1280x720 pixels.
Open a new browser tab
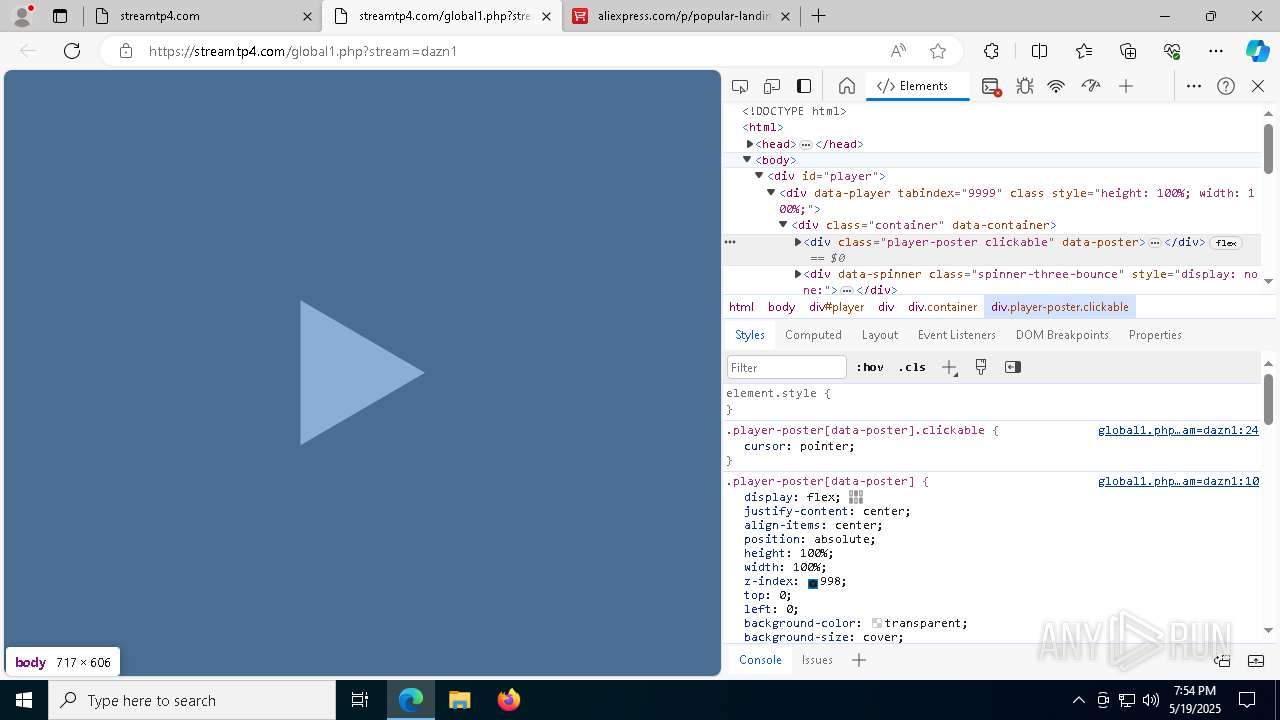point(819,16)
